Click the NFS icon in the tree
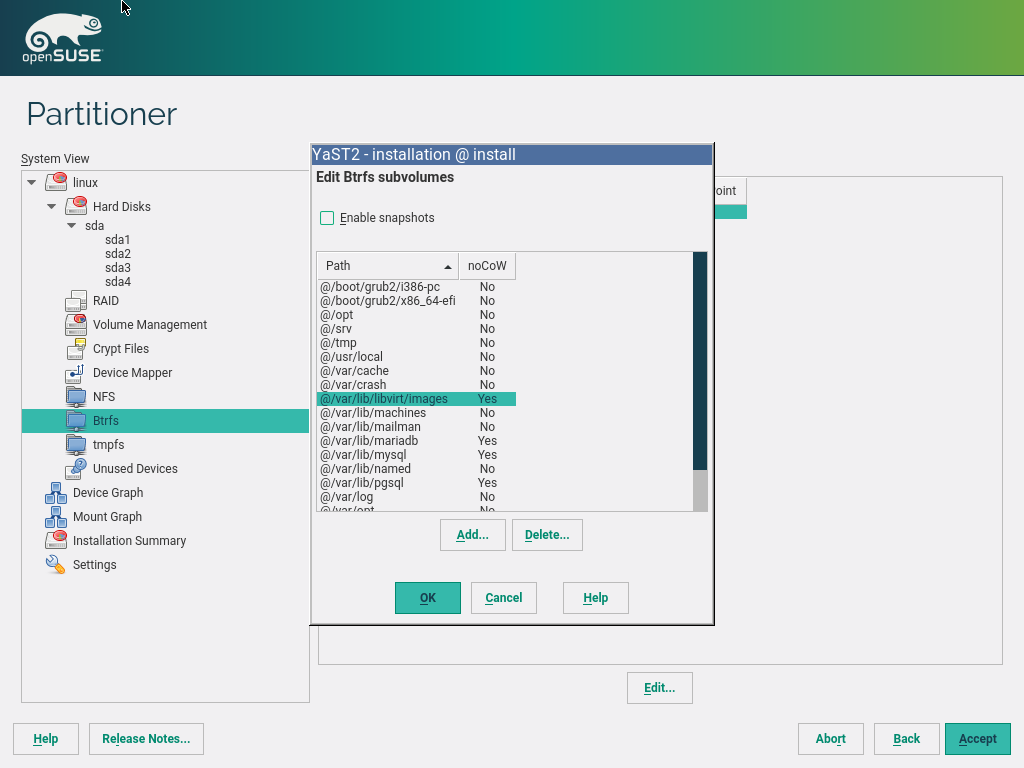1024x768 pixels. [76, 397]
